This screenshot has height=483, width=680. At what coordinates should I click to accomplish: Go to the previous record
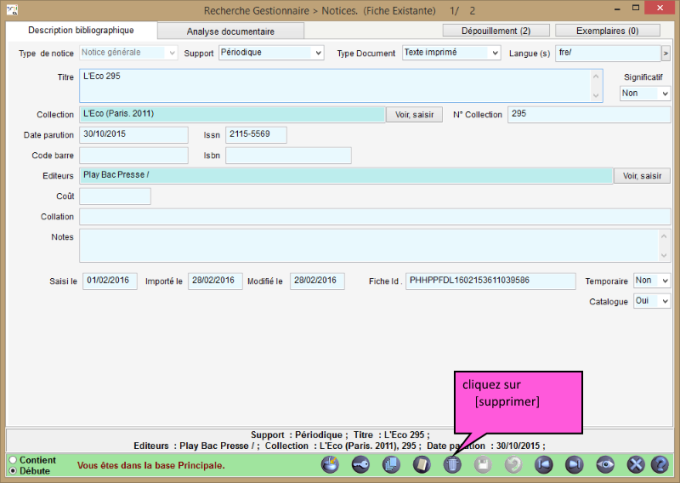coord(543,465)
